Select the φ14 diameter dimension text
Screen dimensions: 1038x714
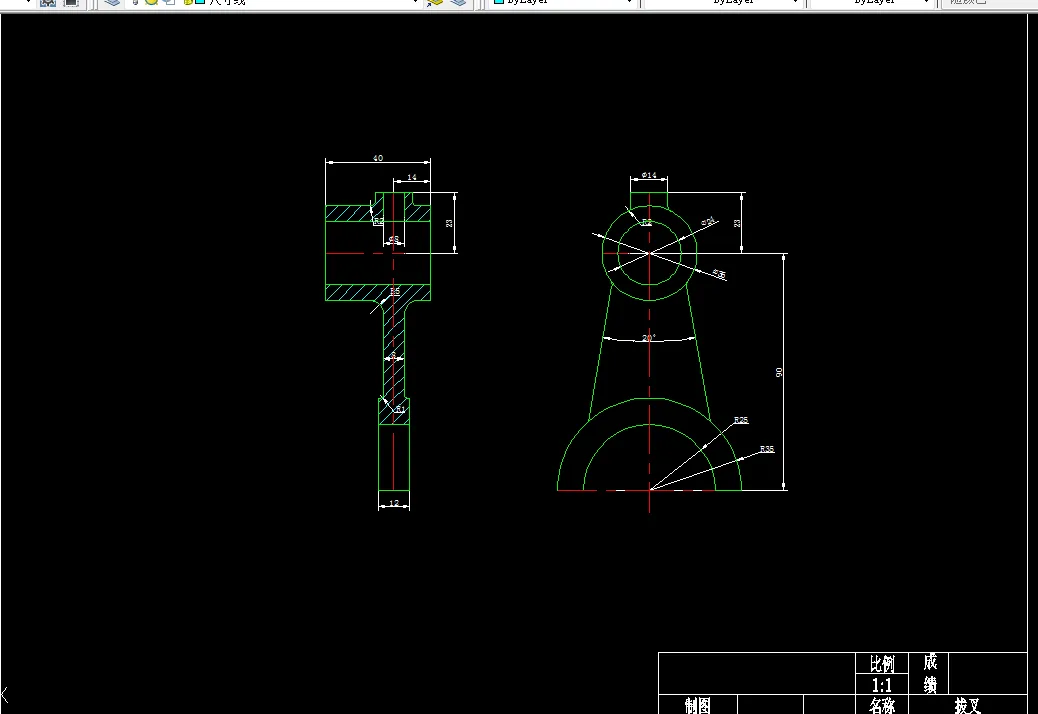pos(649,175)
